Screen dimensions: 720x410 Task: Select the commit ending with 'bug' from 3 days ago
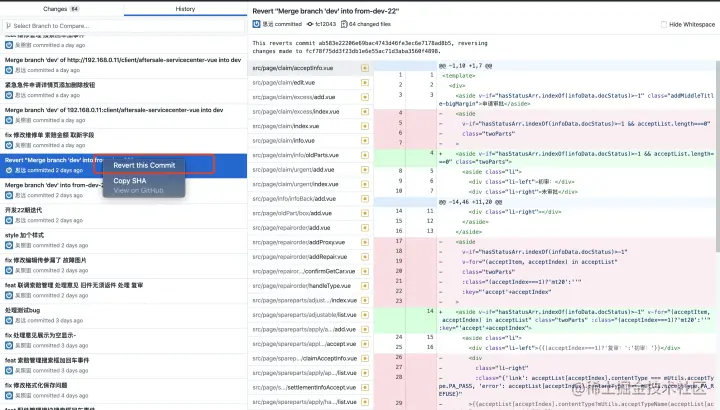pos(123,315)
